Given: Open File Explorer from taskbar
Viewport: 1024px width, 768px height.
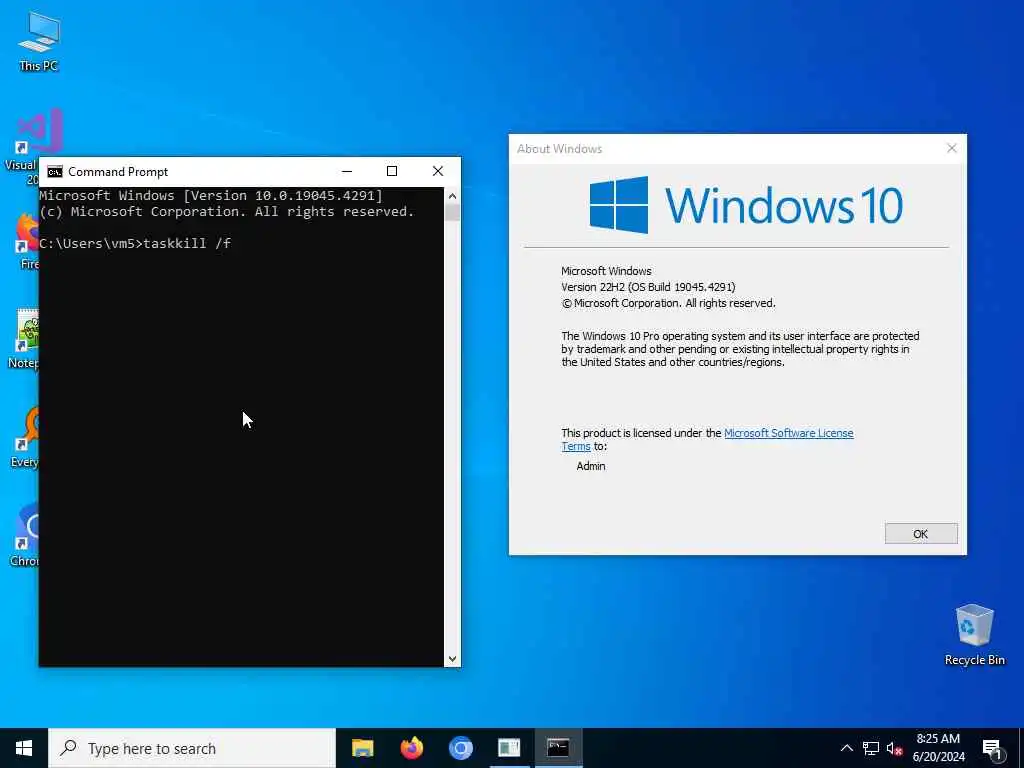Looking at the screenshot, I should pos(362,748).
